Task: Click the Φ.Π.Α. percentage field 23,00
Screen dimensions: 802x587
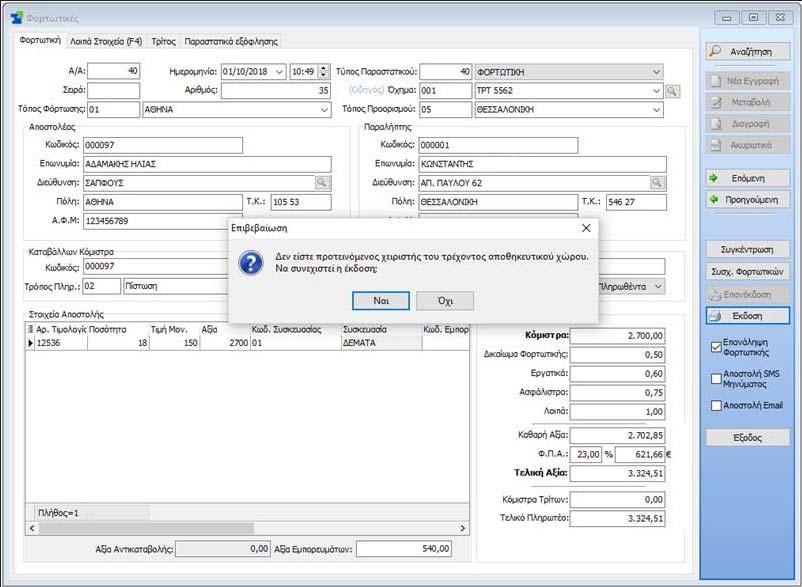Action: click(x=586, y=454)
